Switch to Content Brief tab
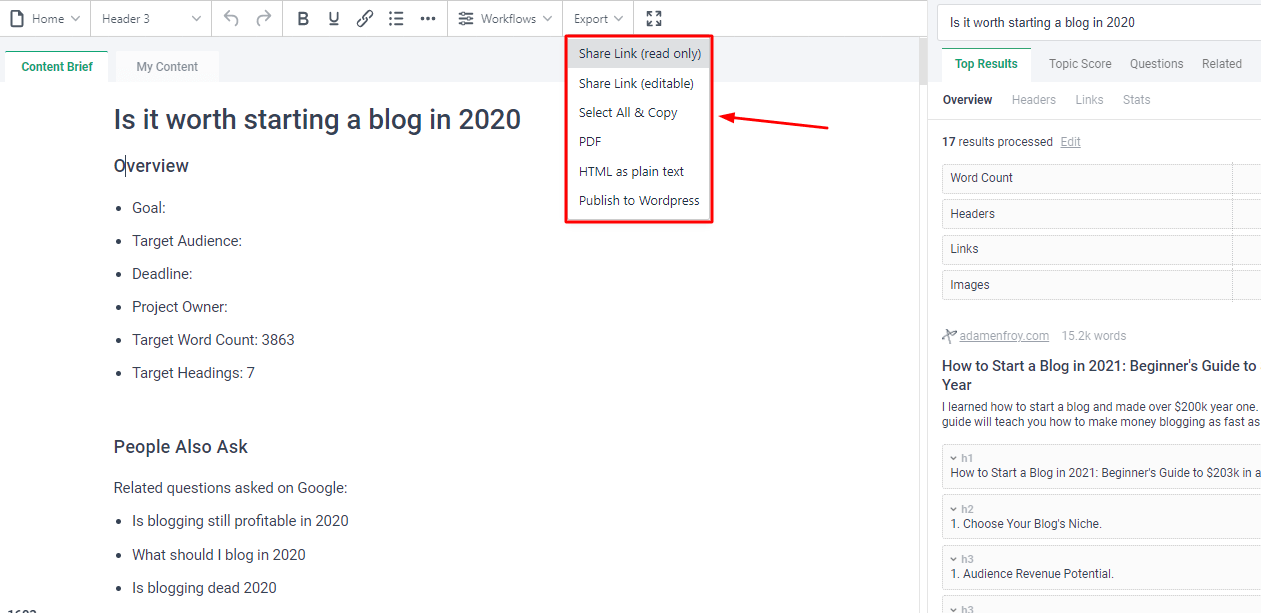 click(x=57, y=67)
